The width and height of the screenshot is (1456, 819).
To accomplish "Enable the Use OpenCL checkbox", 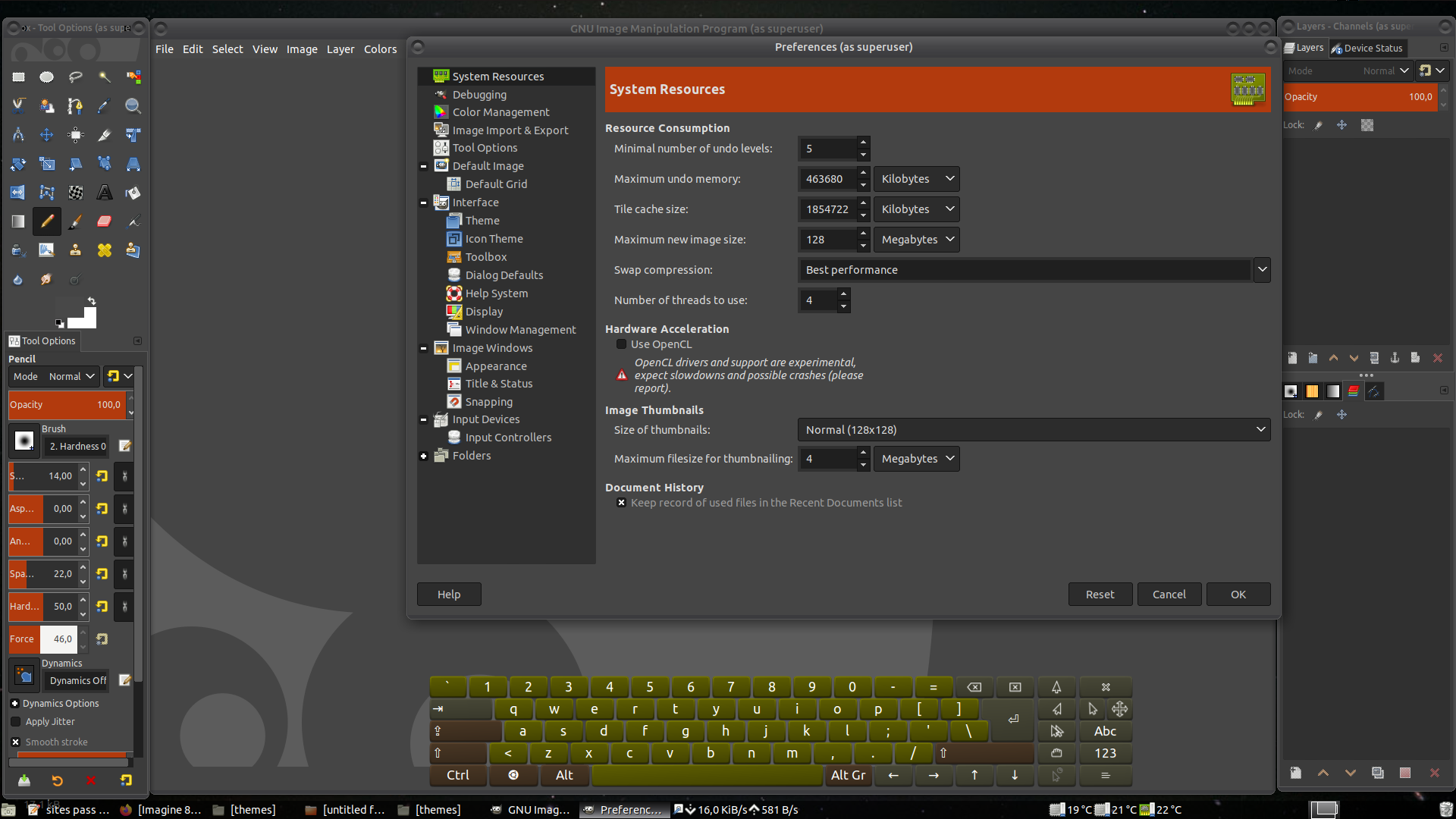I will pos(622,344).
